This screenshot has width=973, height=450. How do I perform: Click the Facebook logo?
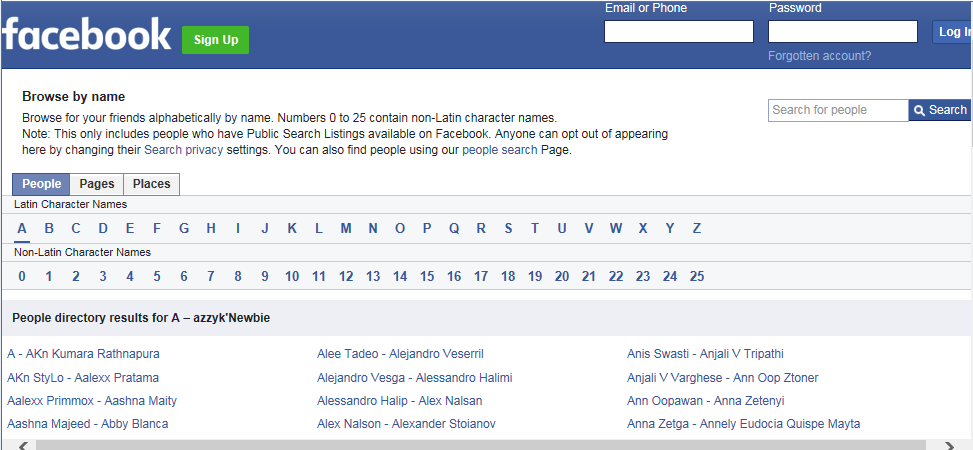(x=86, y=35)
